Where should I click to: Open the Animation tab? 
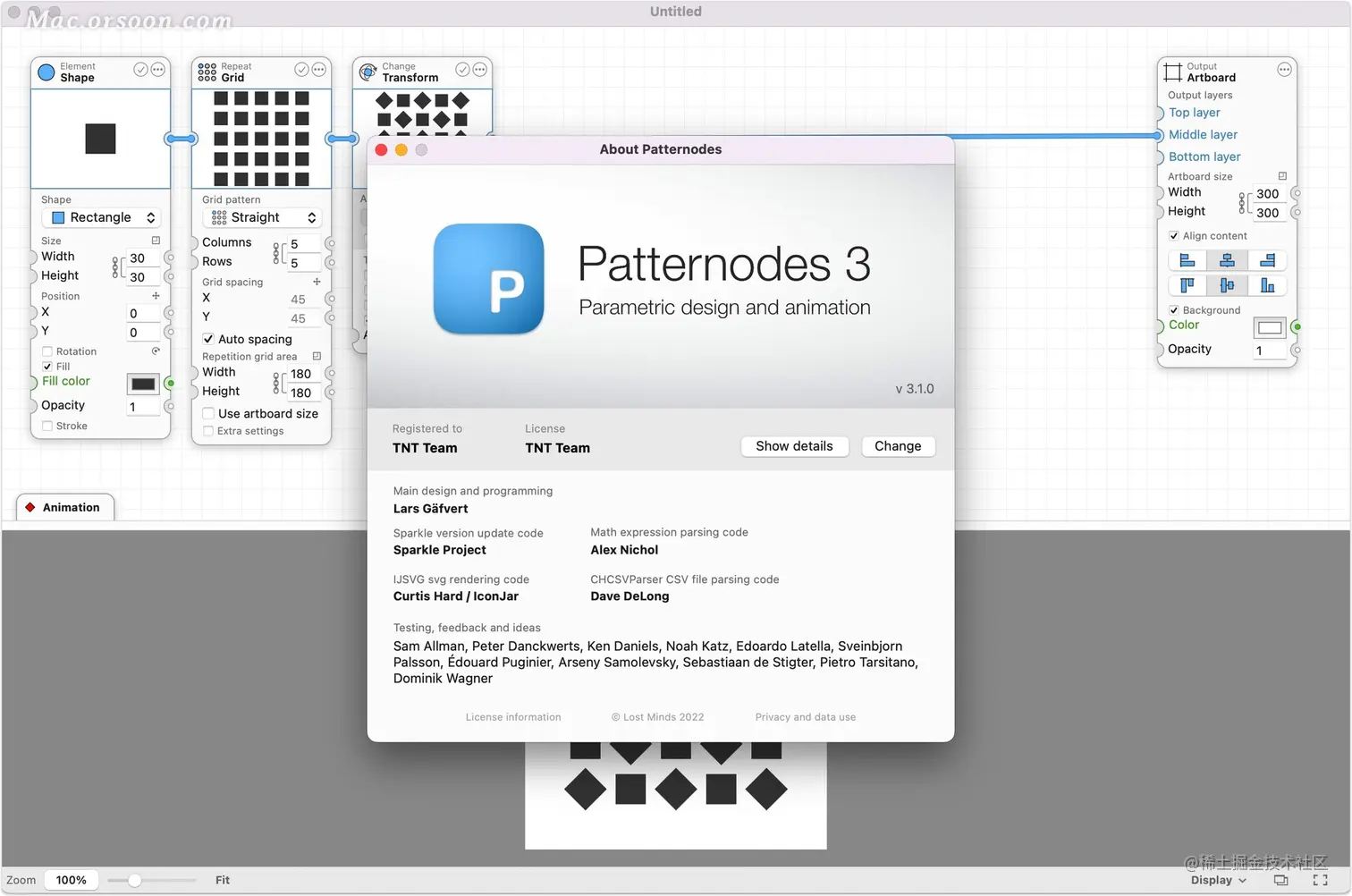pyautogui.click(x=65, y=507)
